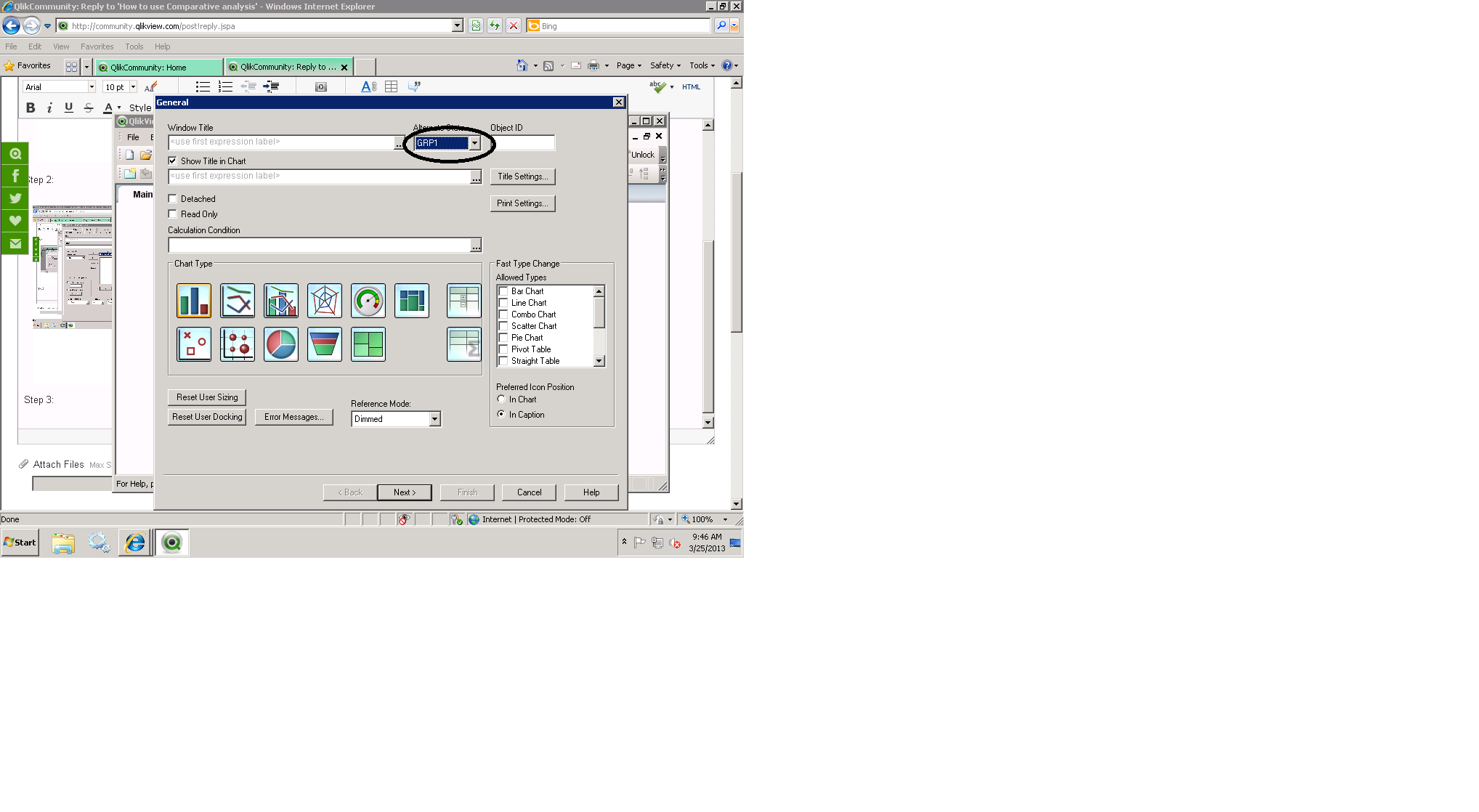
Task: Open the Alternate State GRP1 dropdown
Action: [x=474, y=143]
